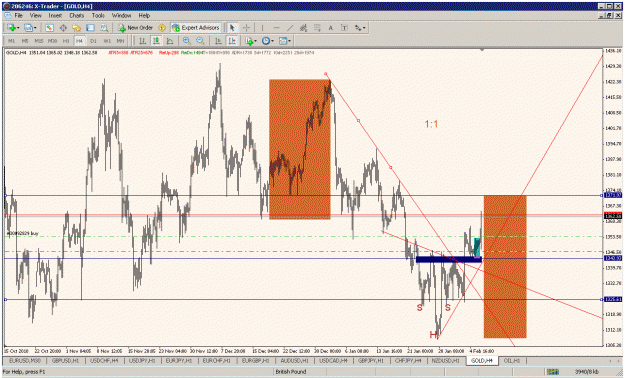The width and height of the screenshot is (625, 378).
Task: Choose the equidistant channel tool
Action: coord(303,28)
